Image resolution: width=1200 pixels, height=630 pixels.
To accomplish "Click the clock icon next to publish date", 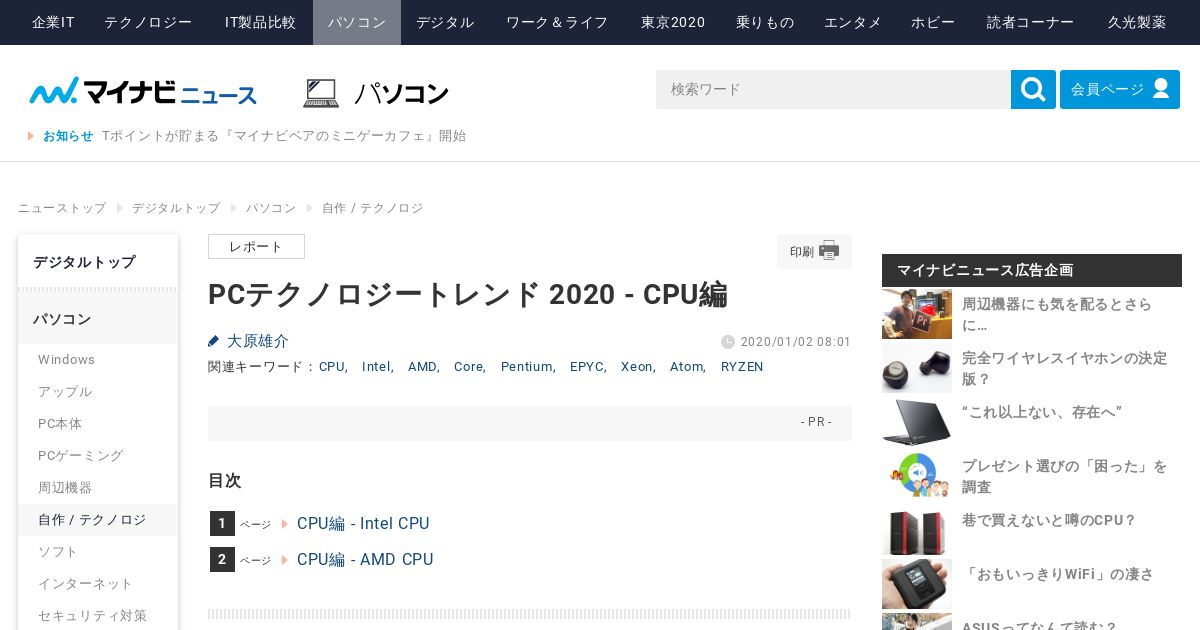I will point(728,342).
